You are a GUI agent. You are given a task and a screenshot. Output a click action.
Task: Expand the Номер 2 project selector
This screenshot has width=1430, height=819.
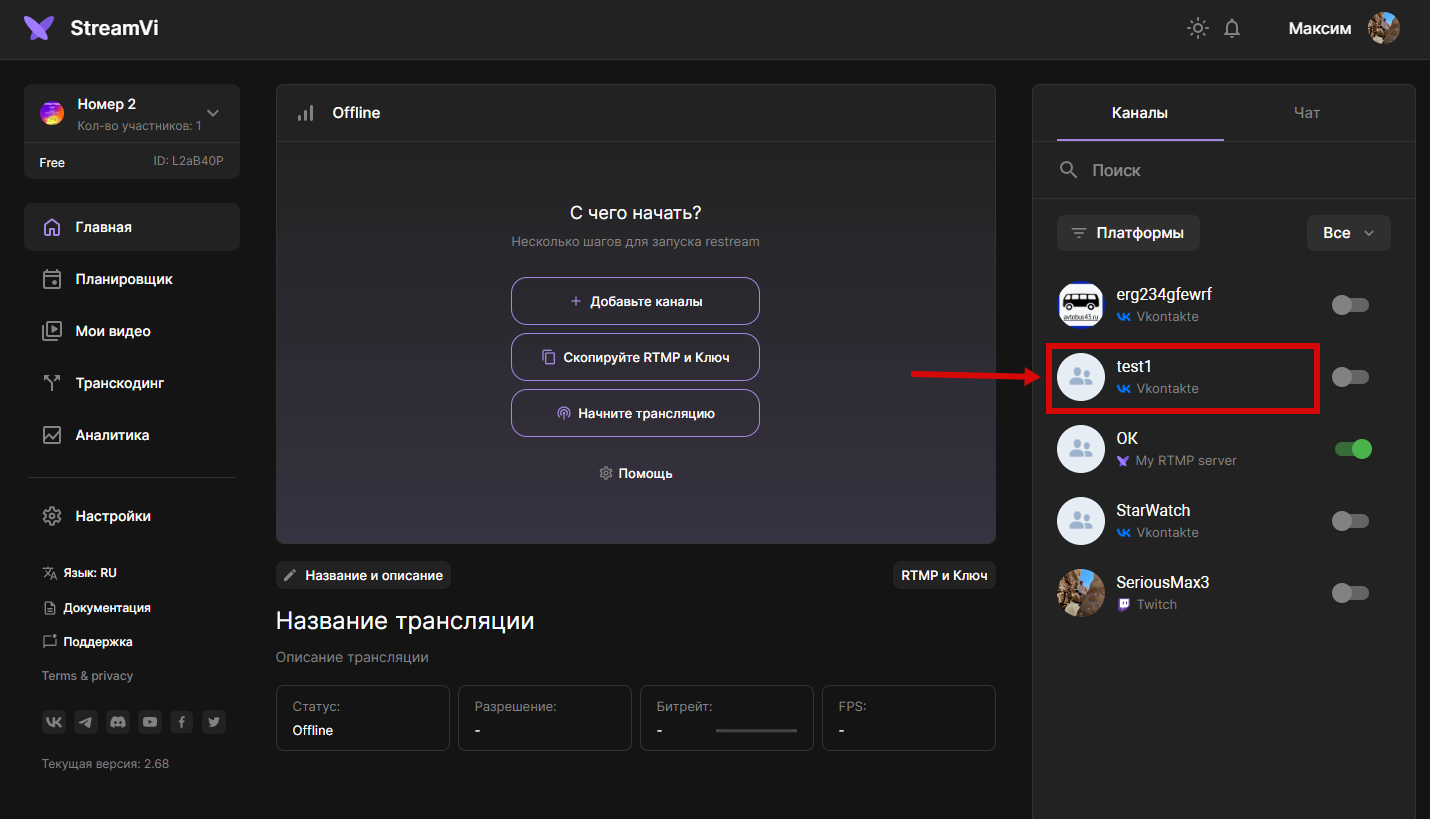point(212,113)
